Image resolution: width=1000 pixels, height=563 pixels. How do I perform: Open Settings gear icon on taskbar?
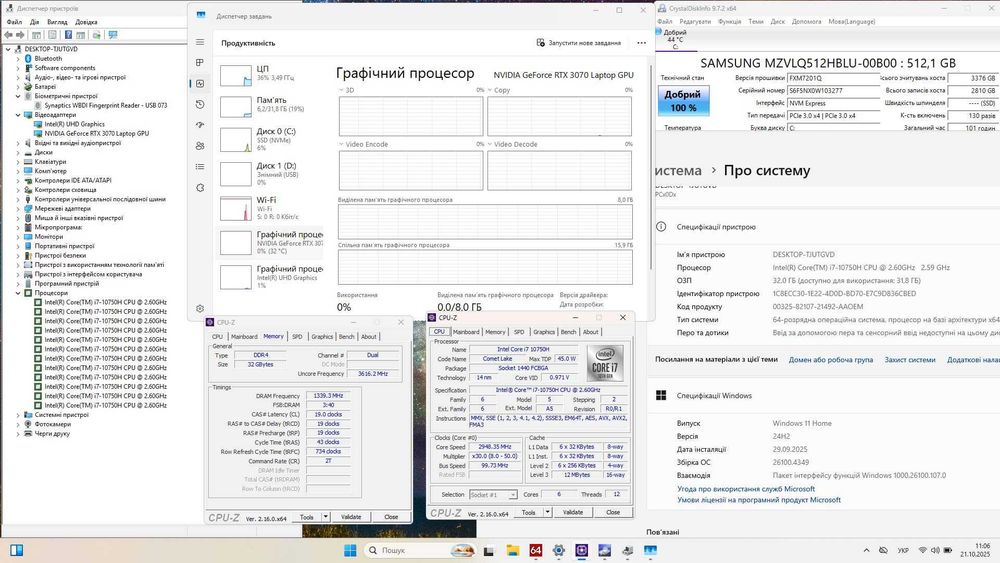tap(559, 550)
